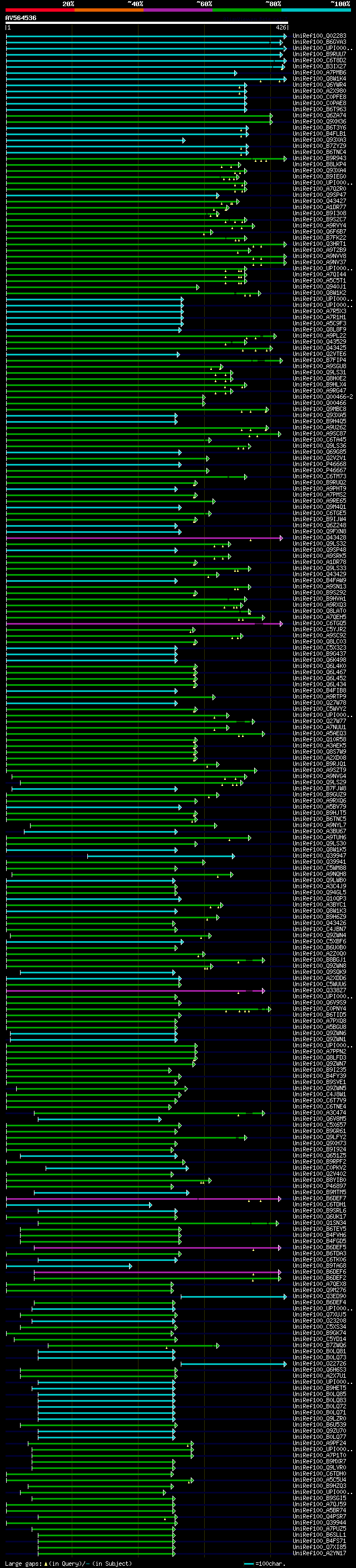Select hit label UniRef100_A1DR78
This screenshot has width=356, height=1568.
click(x=319, y=562)
